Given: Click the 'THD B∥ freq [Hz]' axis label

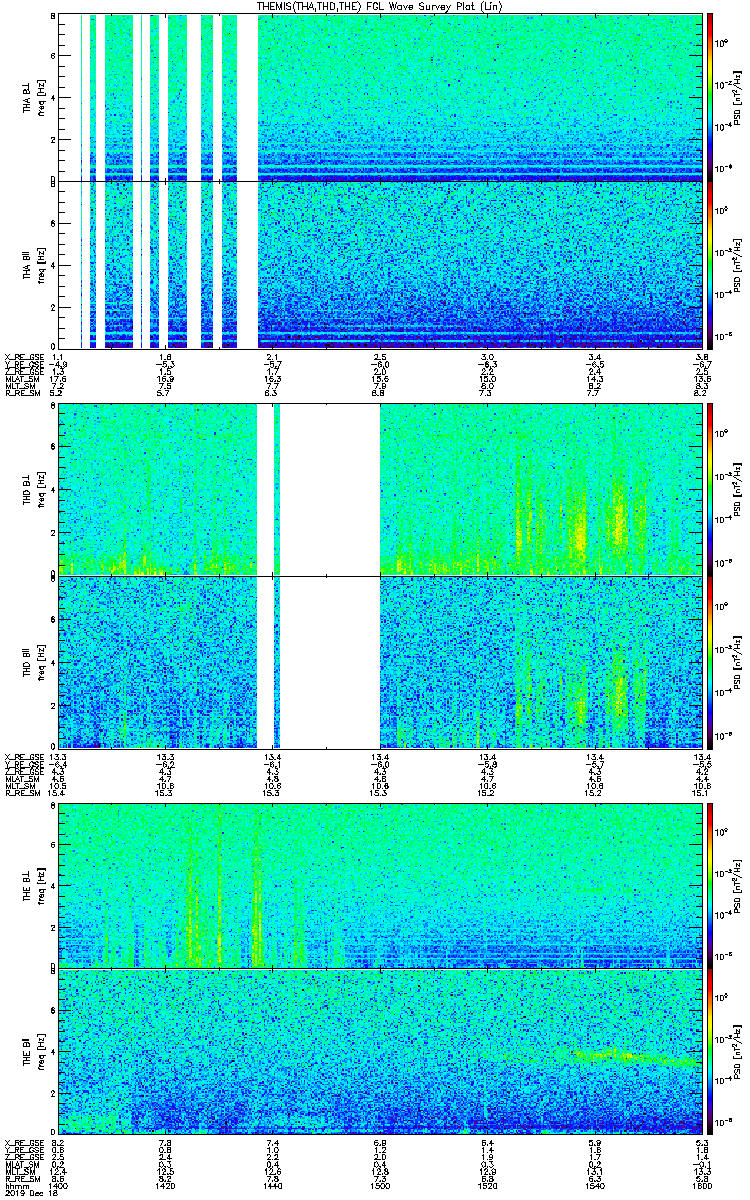Looking at the screenshot, I should tap(34, 662).
